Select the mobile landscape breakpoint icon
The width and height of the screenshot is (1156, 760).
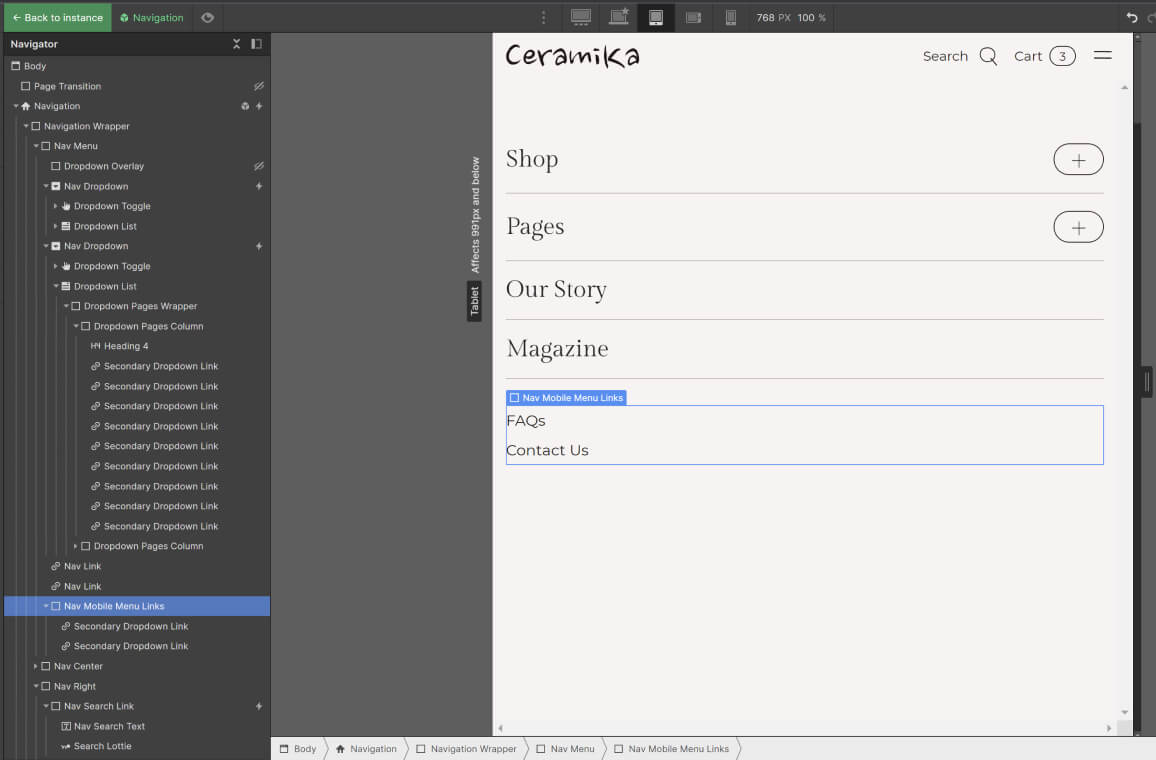(693, 18)
